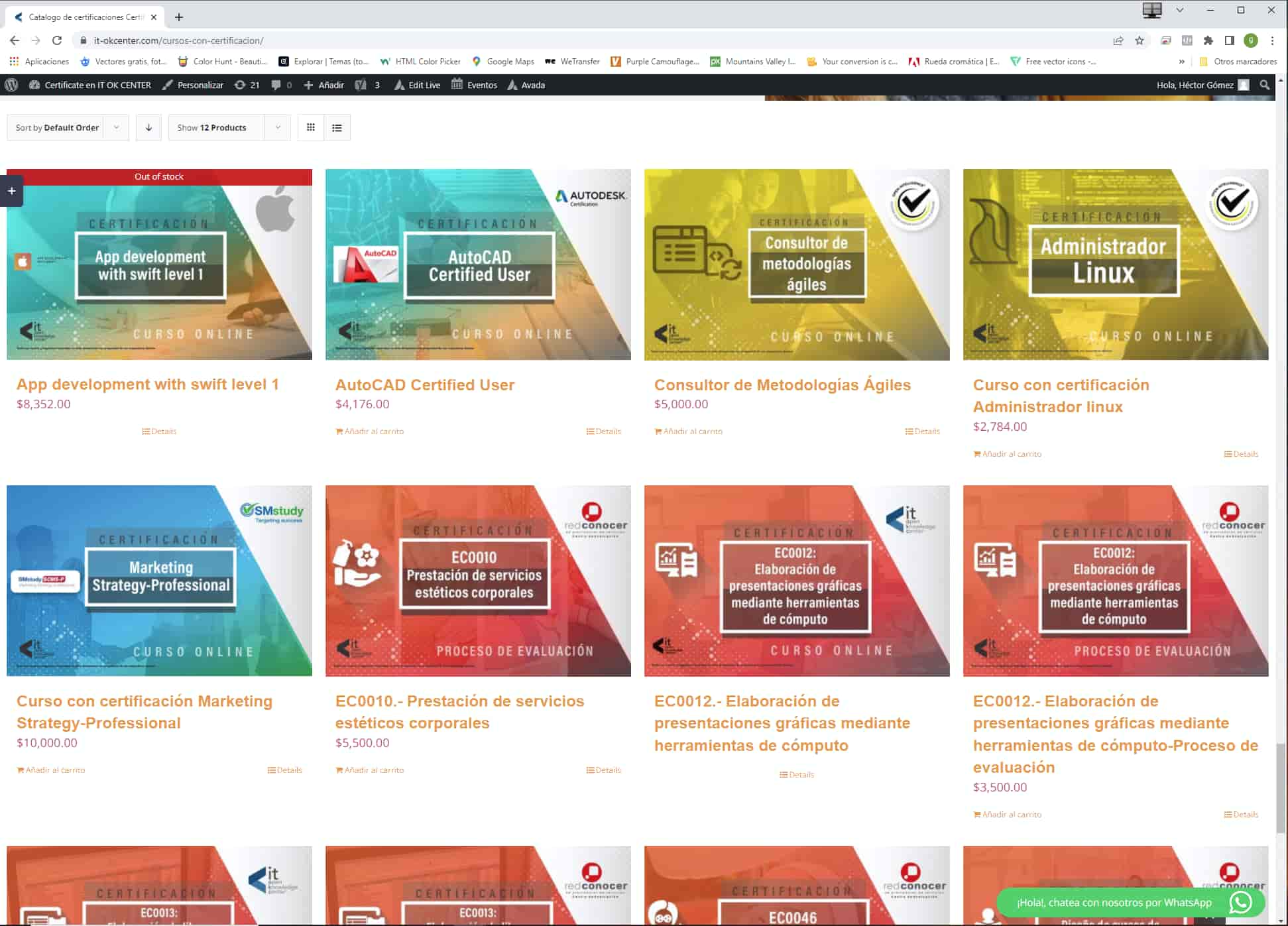
Task: Open a new browser tab
Action: click(179, 17)
